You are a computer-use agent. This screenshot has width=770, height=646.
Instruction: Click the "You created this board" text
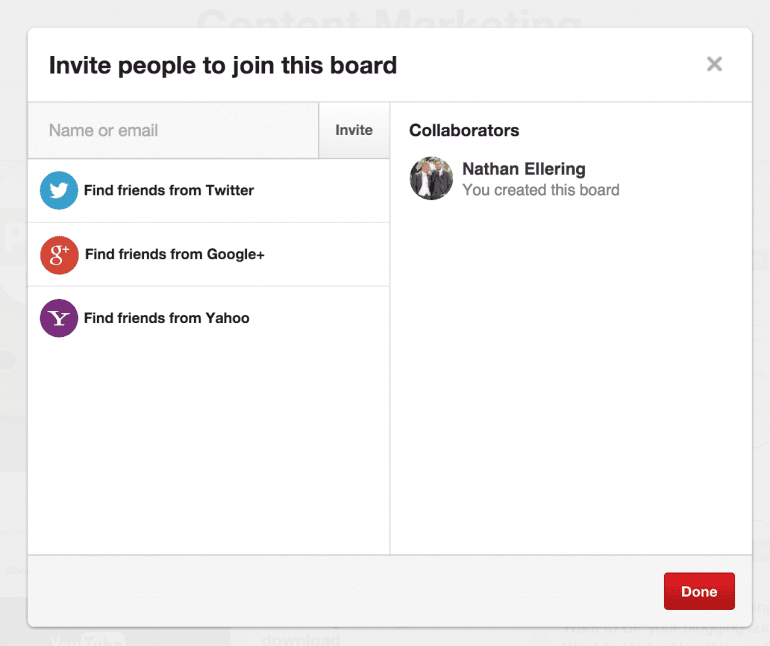point(540,190)
